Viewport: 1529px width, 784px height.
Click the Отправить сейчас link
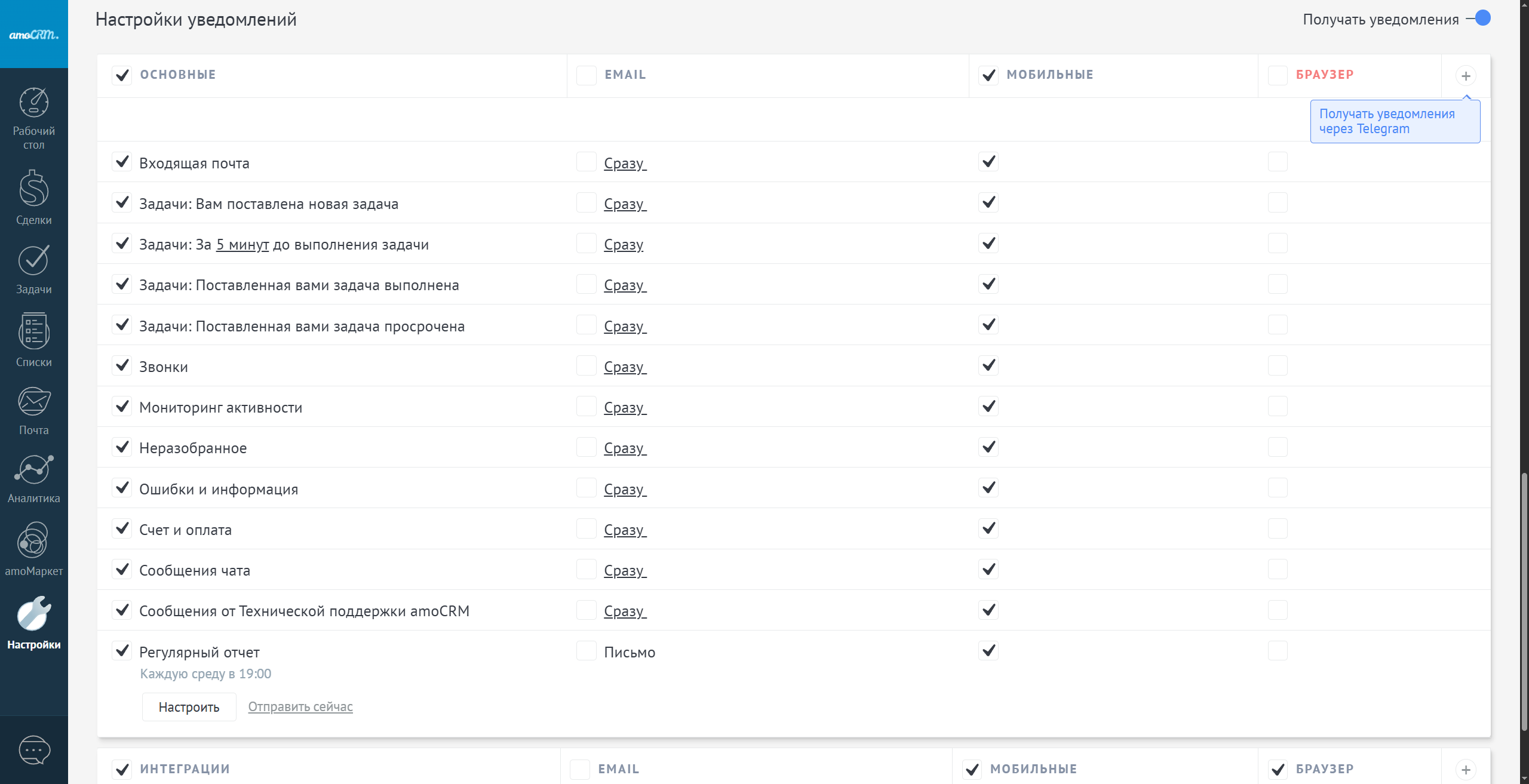point(300,707)
